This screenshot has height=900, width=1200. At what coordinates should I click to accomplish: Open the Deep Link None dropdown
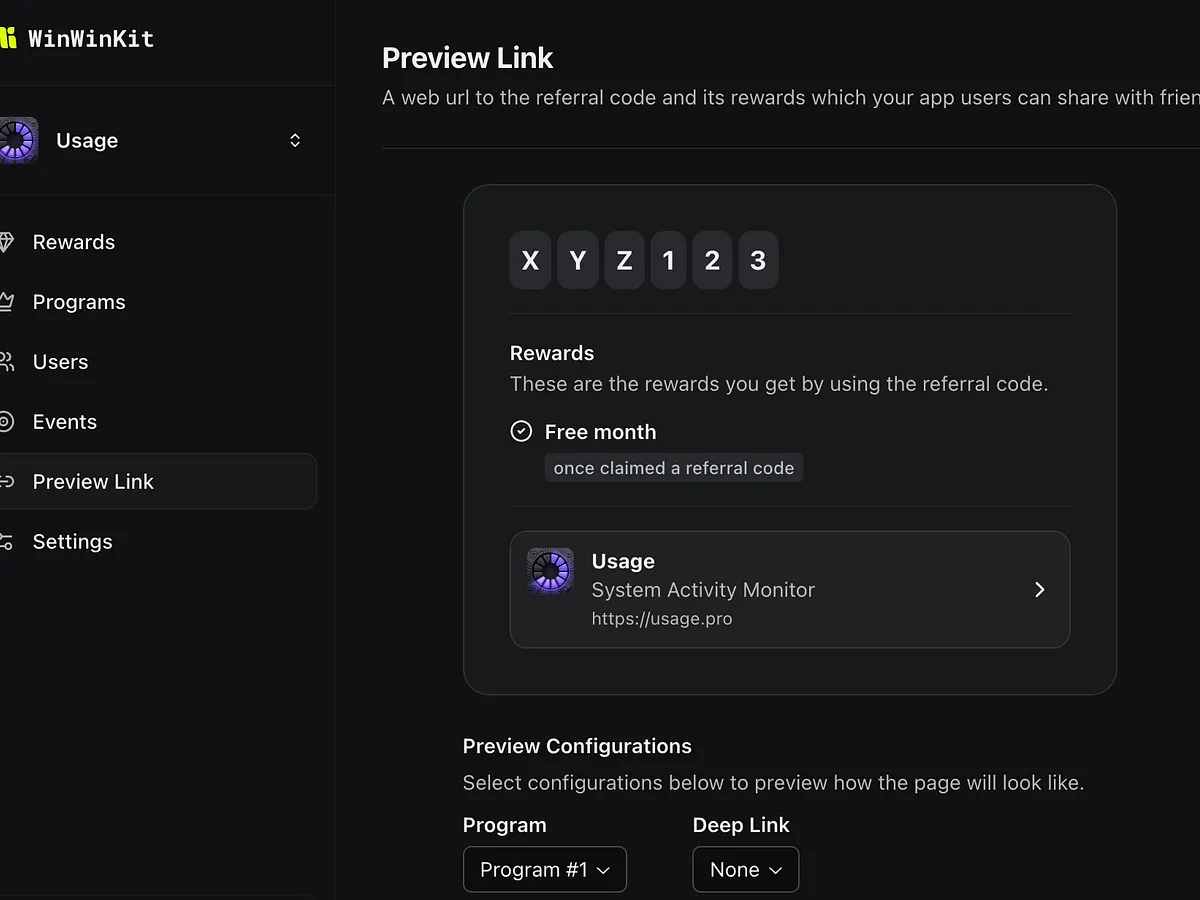(745, 870)
